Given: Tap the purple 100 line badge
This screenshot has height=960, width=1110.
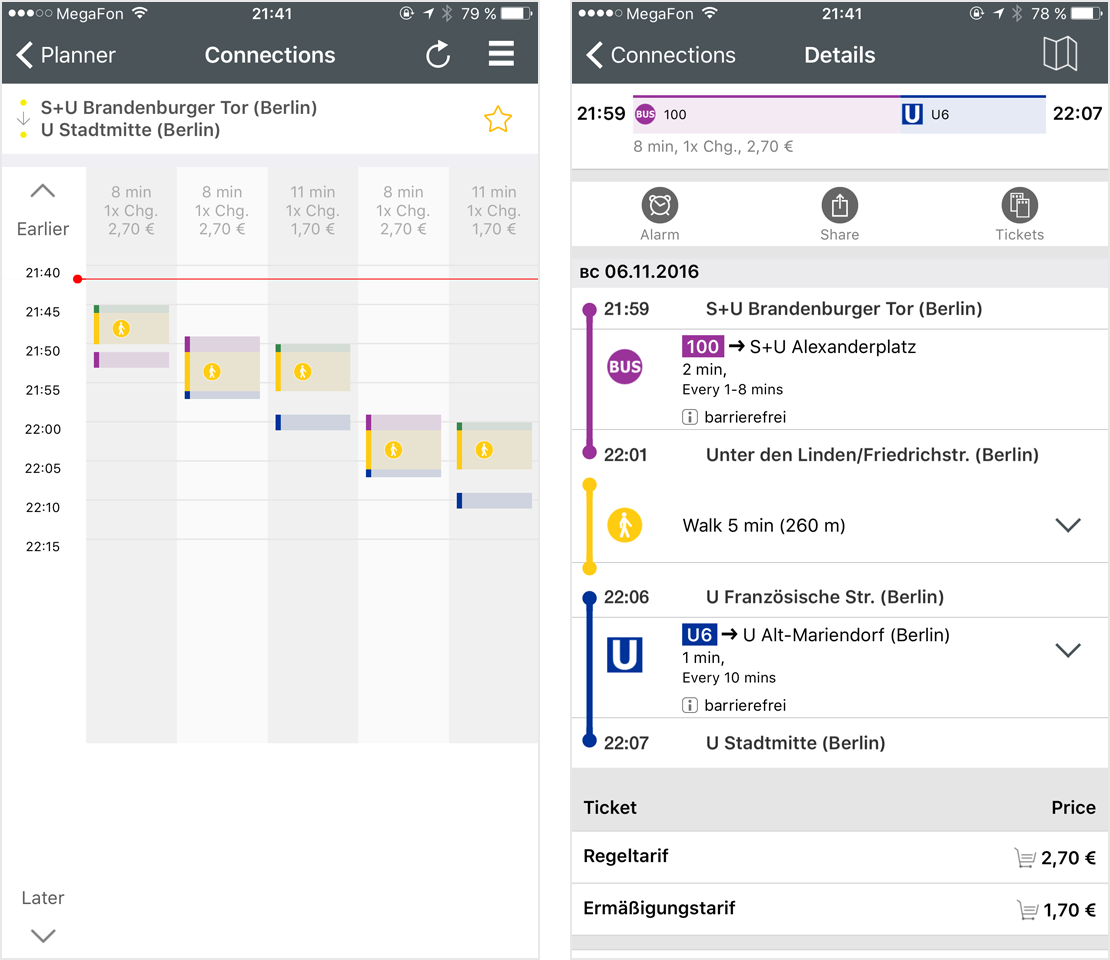Looking at the screenshot, I should pyautogui.click(x=702, y=346).
